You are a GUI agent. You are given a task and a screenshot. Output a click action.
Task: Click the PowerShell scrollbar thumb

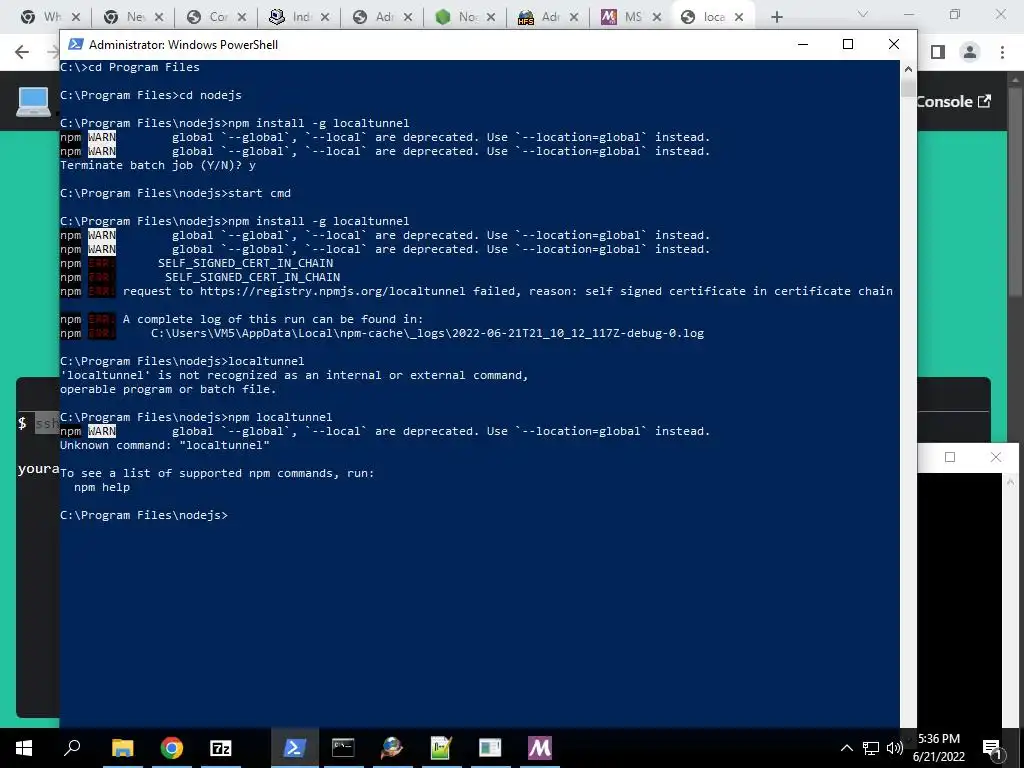click(x=908, y=88)
